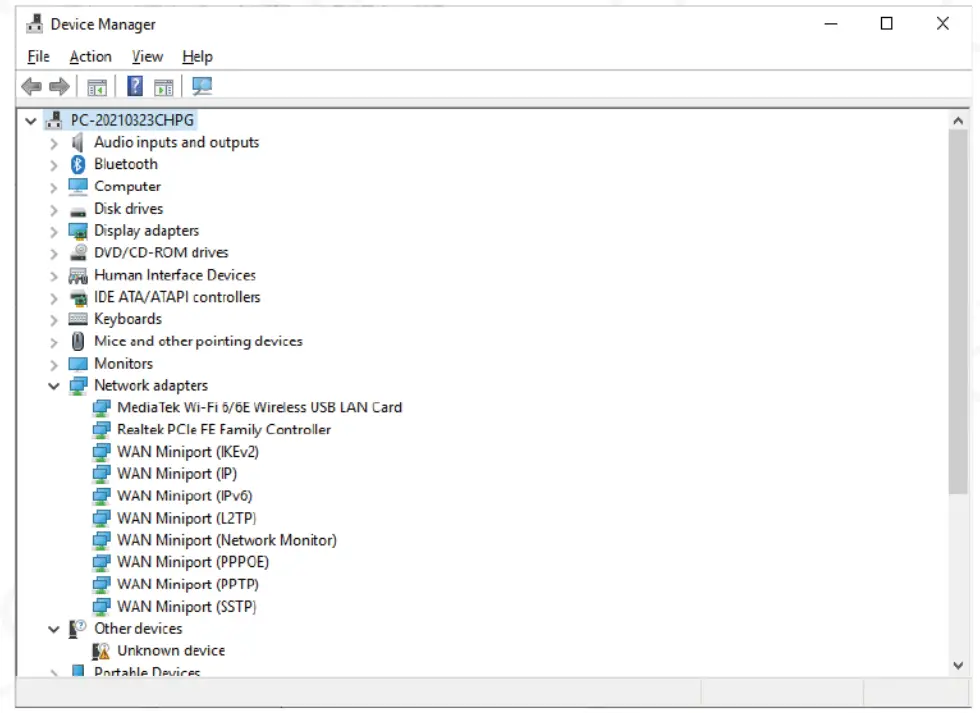Collapse the Network adapters node
The image size is (980, 713).
pos(54,386)
